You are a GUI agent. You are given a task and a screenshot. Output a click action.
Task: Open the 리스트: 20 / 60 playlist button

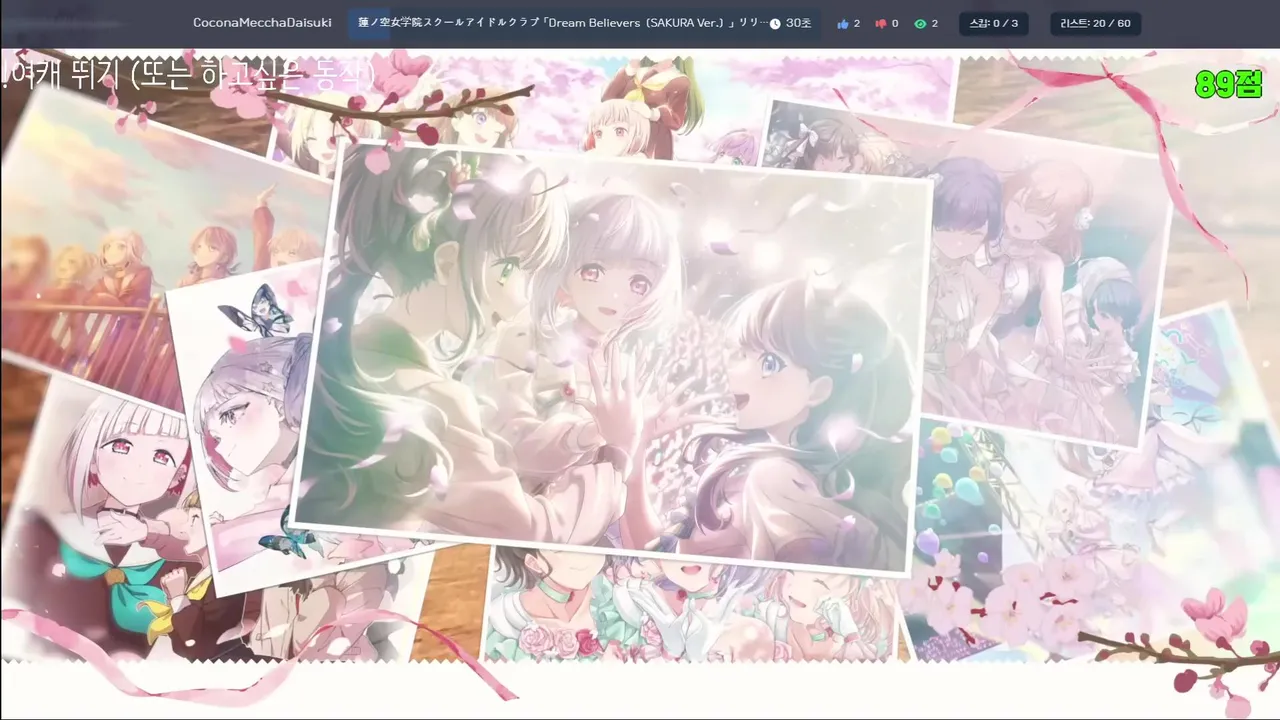coord(1096,23)
